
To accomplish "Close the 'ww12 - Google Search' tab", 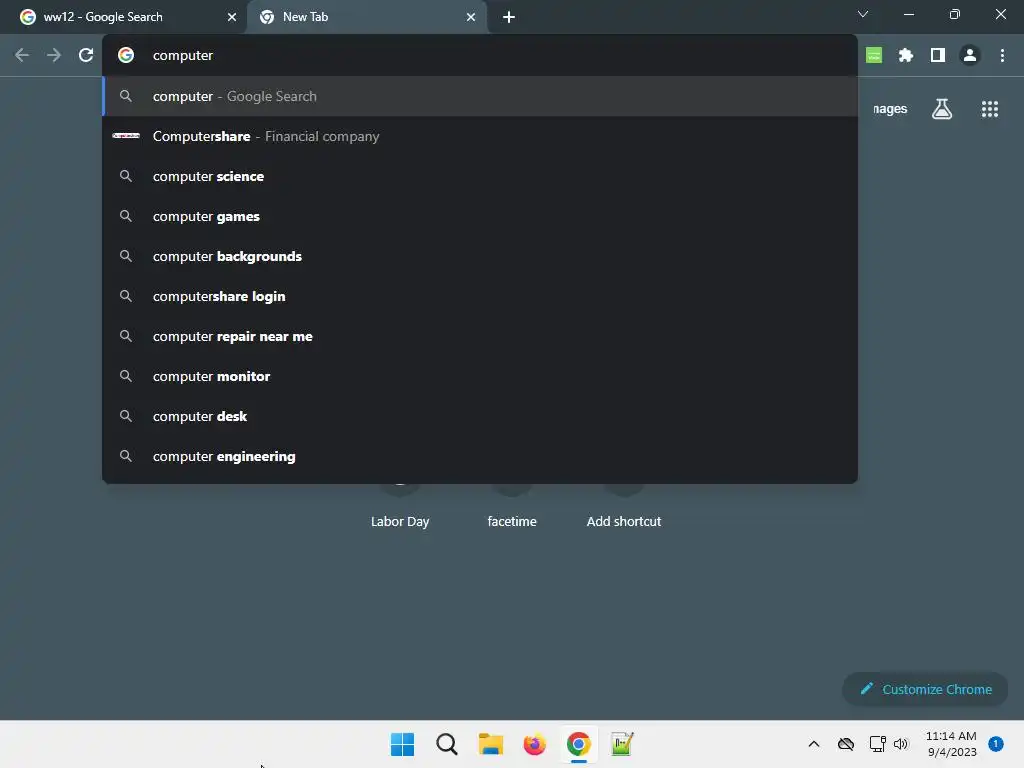I will click(232, 17).
